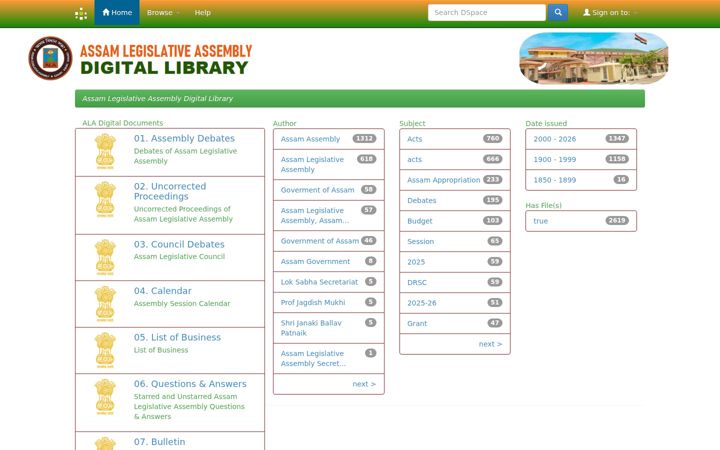Open the Browse dropdown menu
The image size is (720, 450).
(163, 12)
